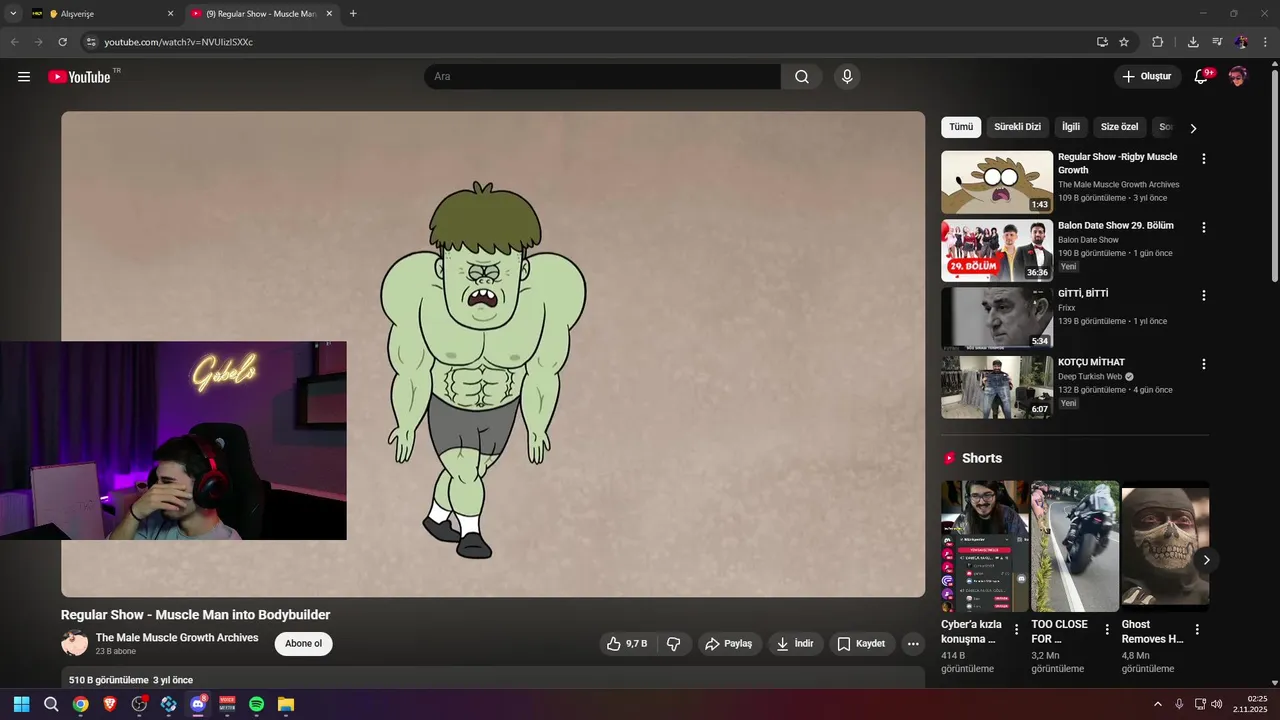This screenshot has height=720, width=1280.
Task: Open the YouTube account avatar menu
Action: click(x=1238, y=77)
